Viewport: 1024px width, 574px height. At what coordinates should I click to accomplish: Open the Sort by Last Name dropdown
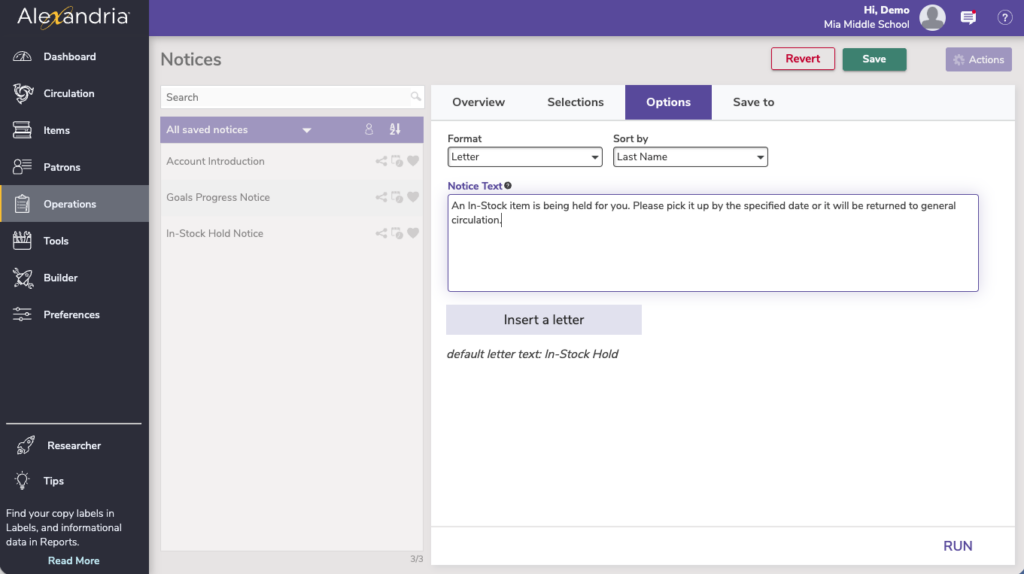pyautogui.click(x=690, y=157)
